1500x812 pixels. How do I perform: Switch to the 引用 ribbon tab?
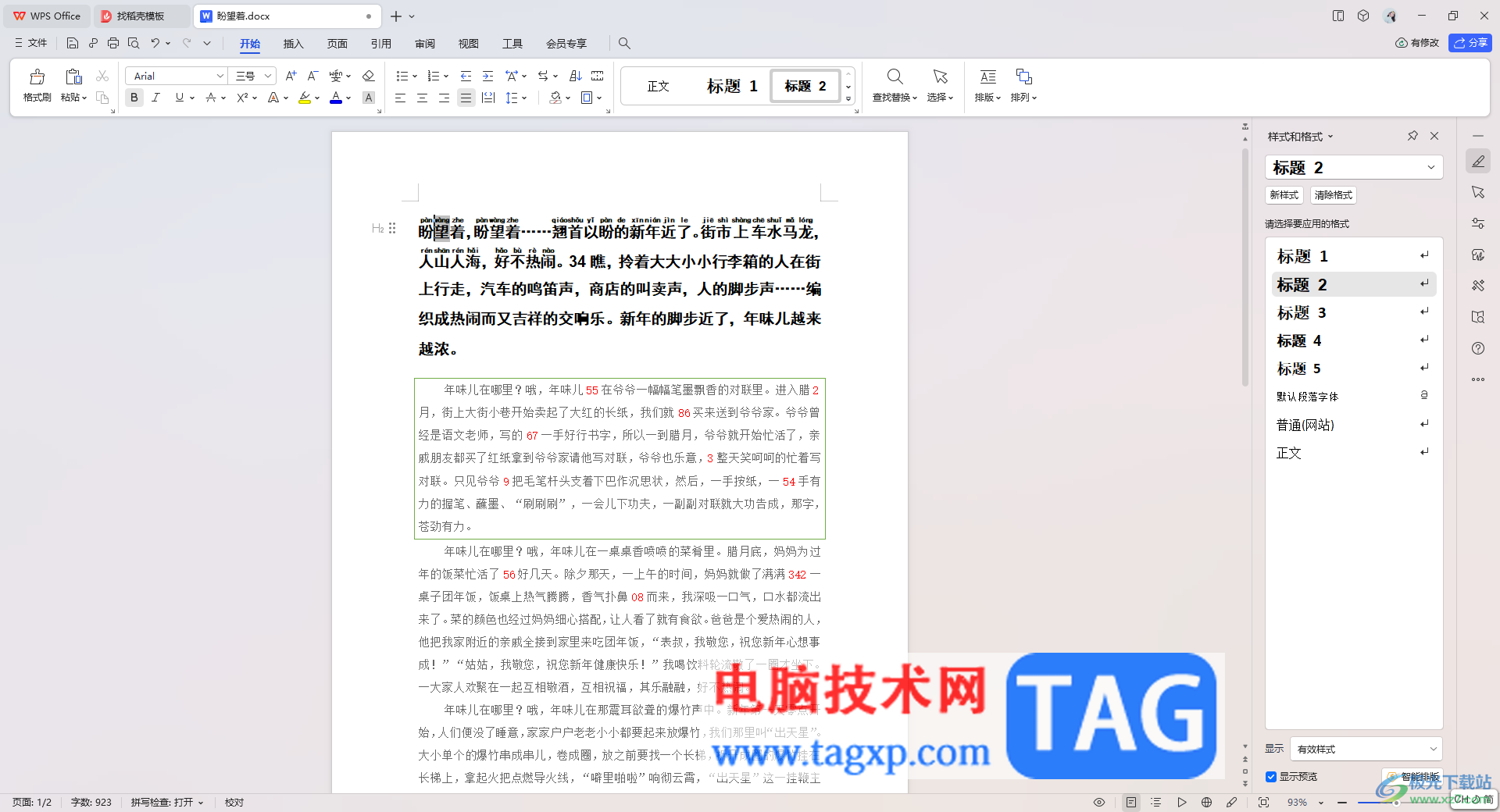(380, 44)
